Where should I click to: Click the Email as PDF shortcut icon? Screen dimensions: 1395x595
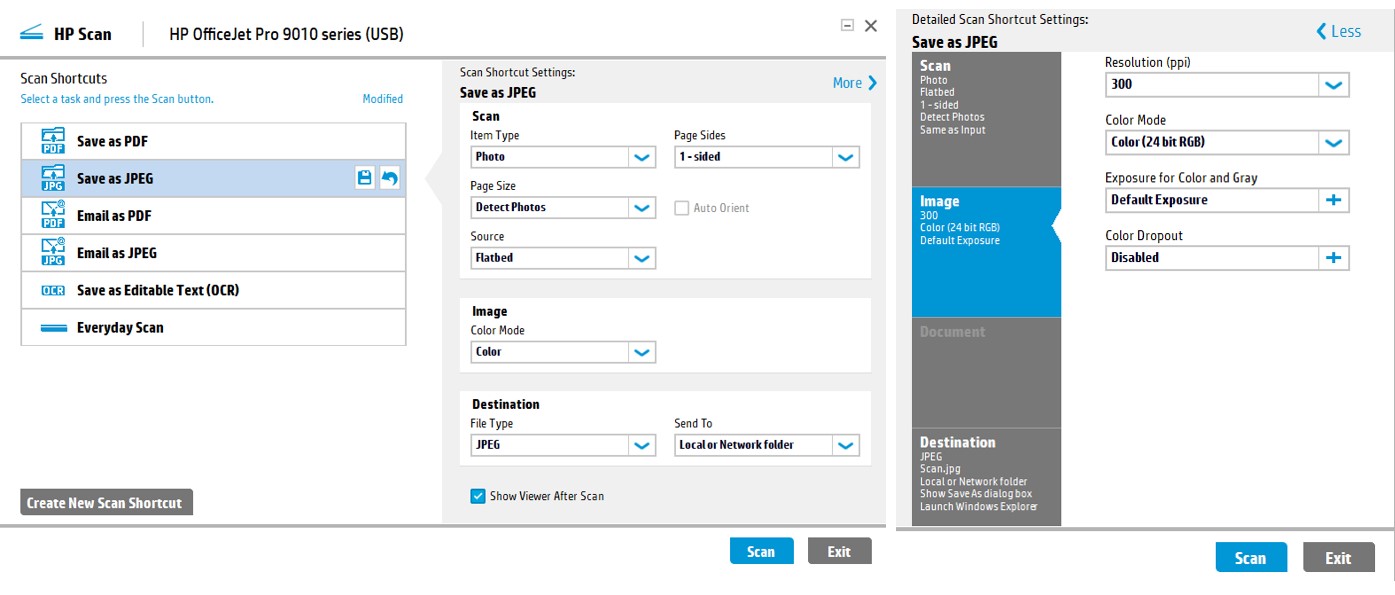(x=53, y=215)
